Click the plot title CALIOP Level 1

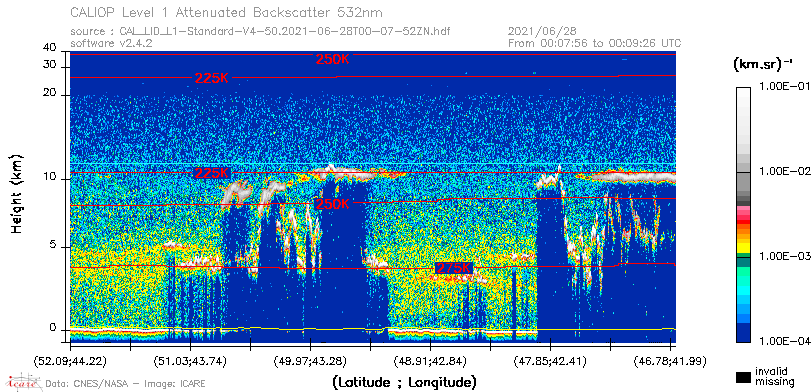pyautogui.click(x=227, y=12)
